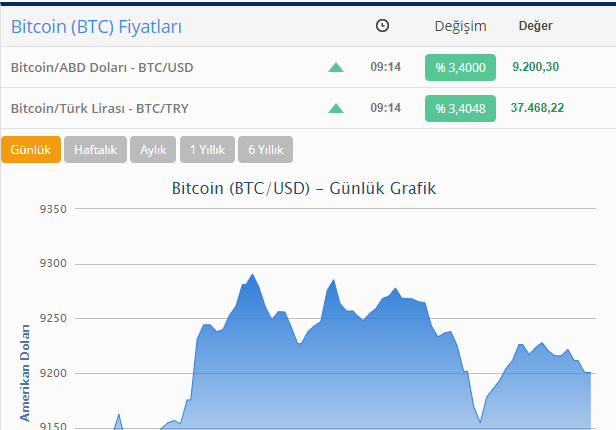Show the 1 Yıllık chart
Image resolution: width=616 pixels, height=430 pixels.
tap(207, 150)
